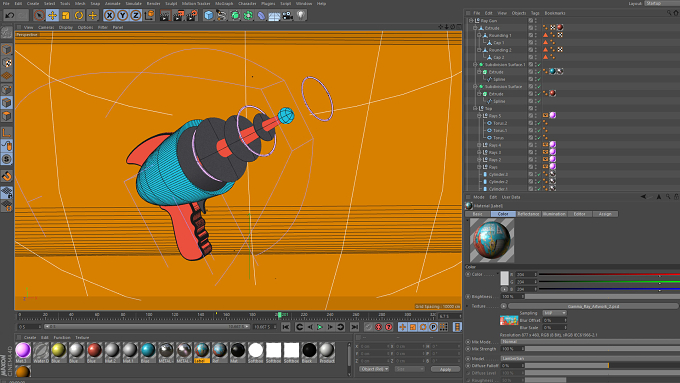Toggle the Cylinder.3 enable checkmark
The height and width of the screenshot is (383, 680).
pyautogui.click(x=539, y=174)
